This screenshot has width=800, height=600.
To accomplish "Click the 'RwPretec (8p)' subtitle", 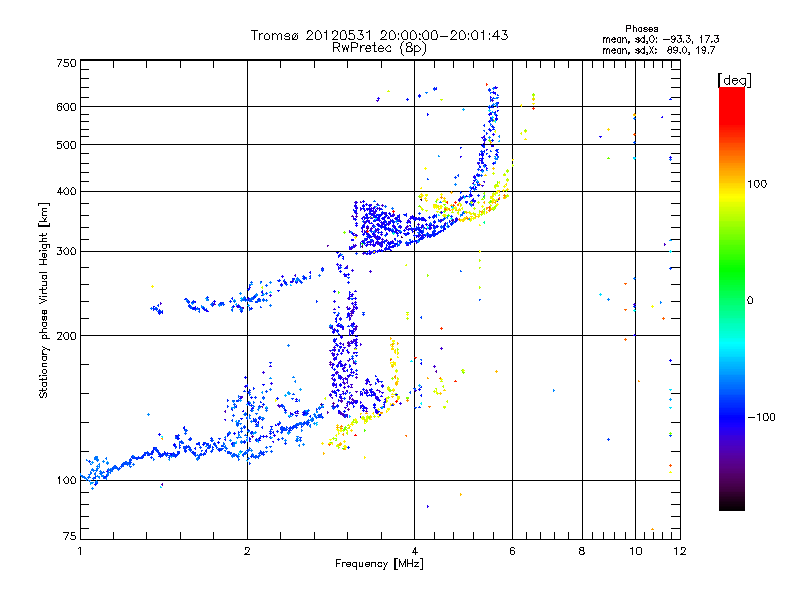I will point(379,48).
